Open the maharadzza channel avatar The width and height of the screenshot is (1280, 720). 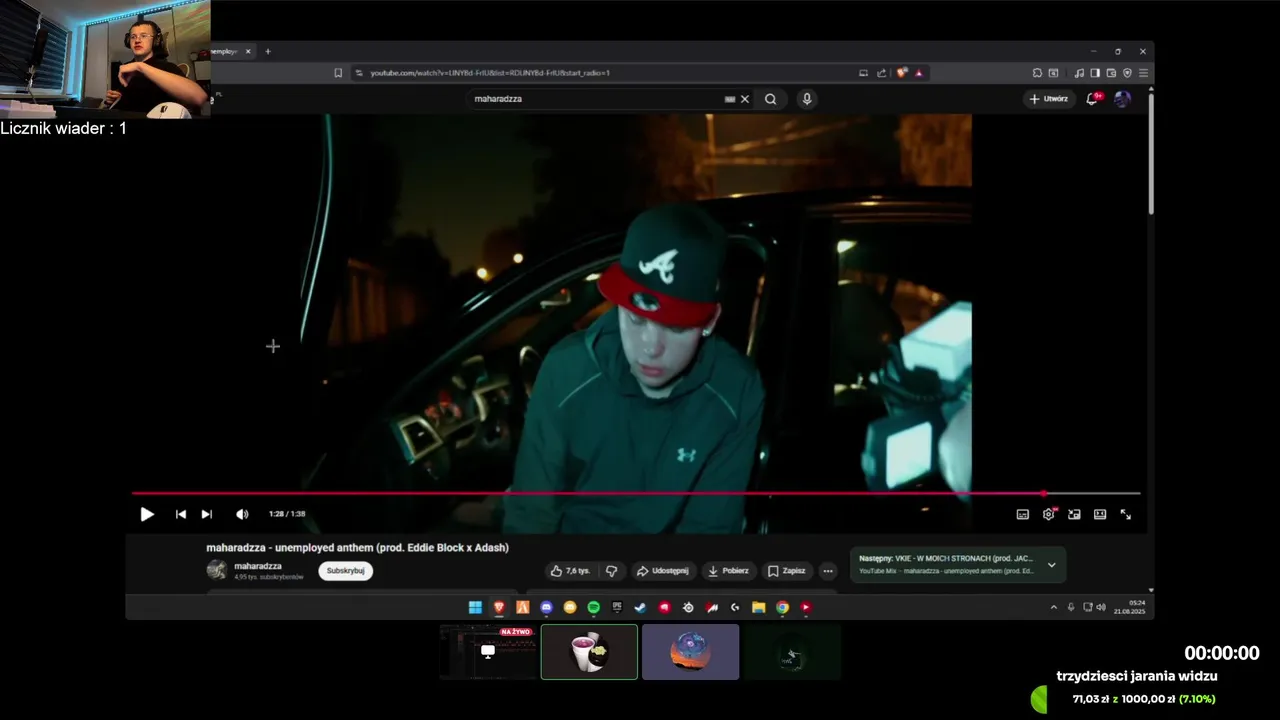pos(217,570)
